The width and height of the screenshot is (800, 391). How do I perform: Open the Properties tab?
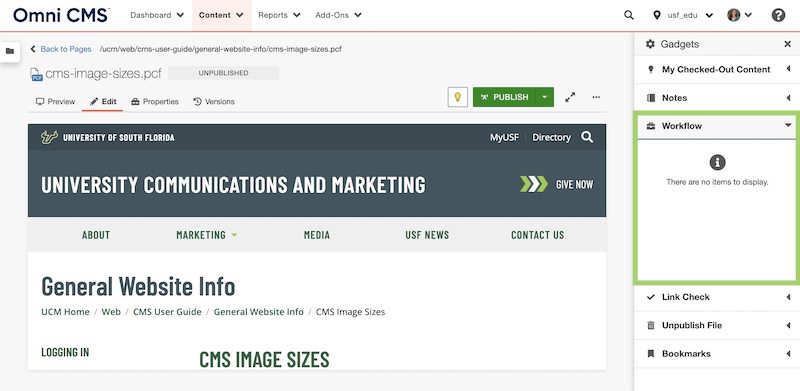155,102
